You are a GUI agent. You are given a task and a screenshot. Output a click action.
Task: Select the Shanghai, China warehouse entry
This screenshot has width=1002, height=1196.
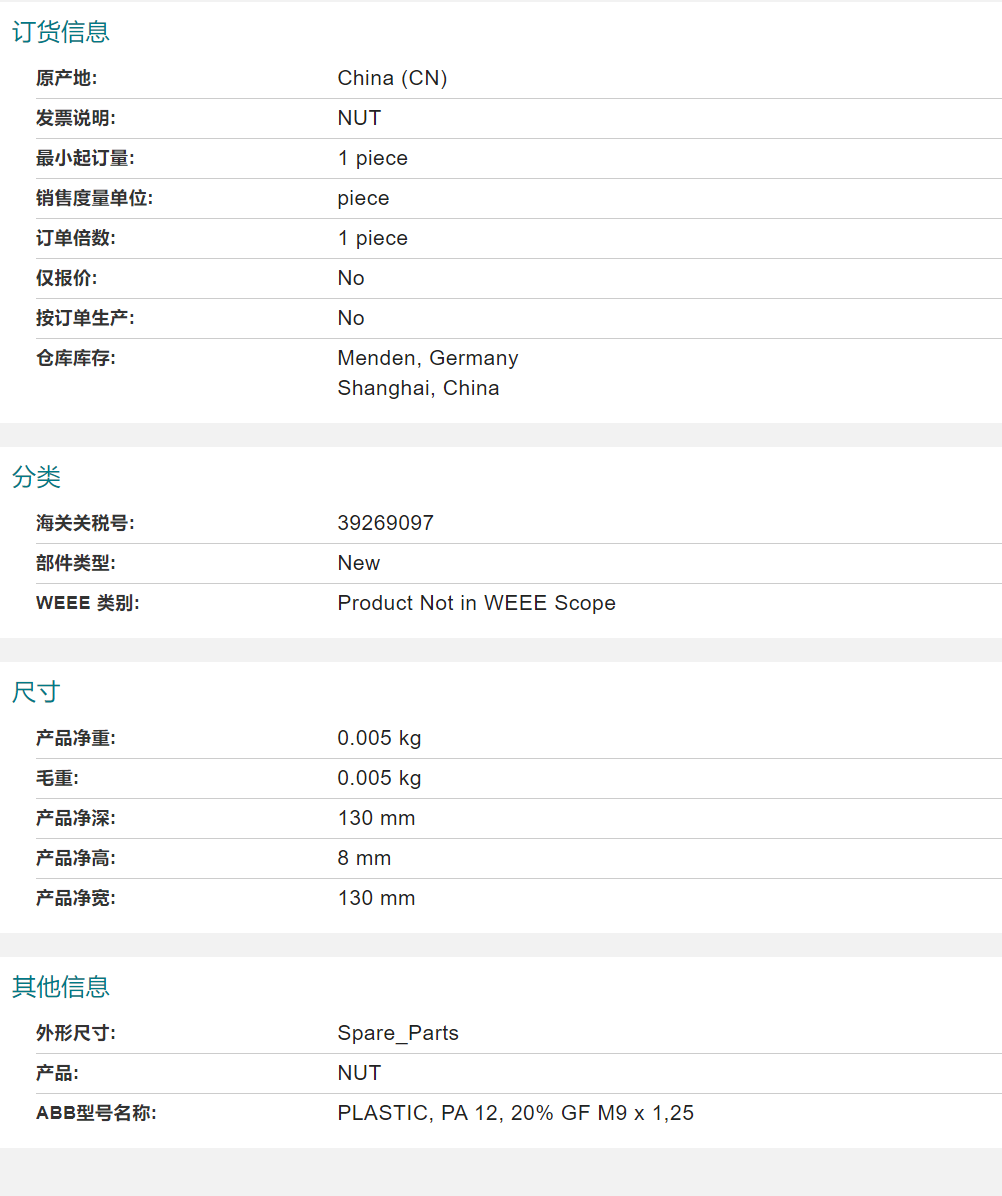418,388
